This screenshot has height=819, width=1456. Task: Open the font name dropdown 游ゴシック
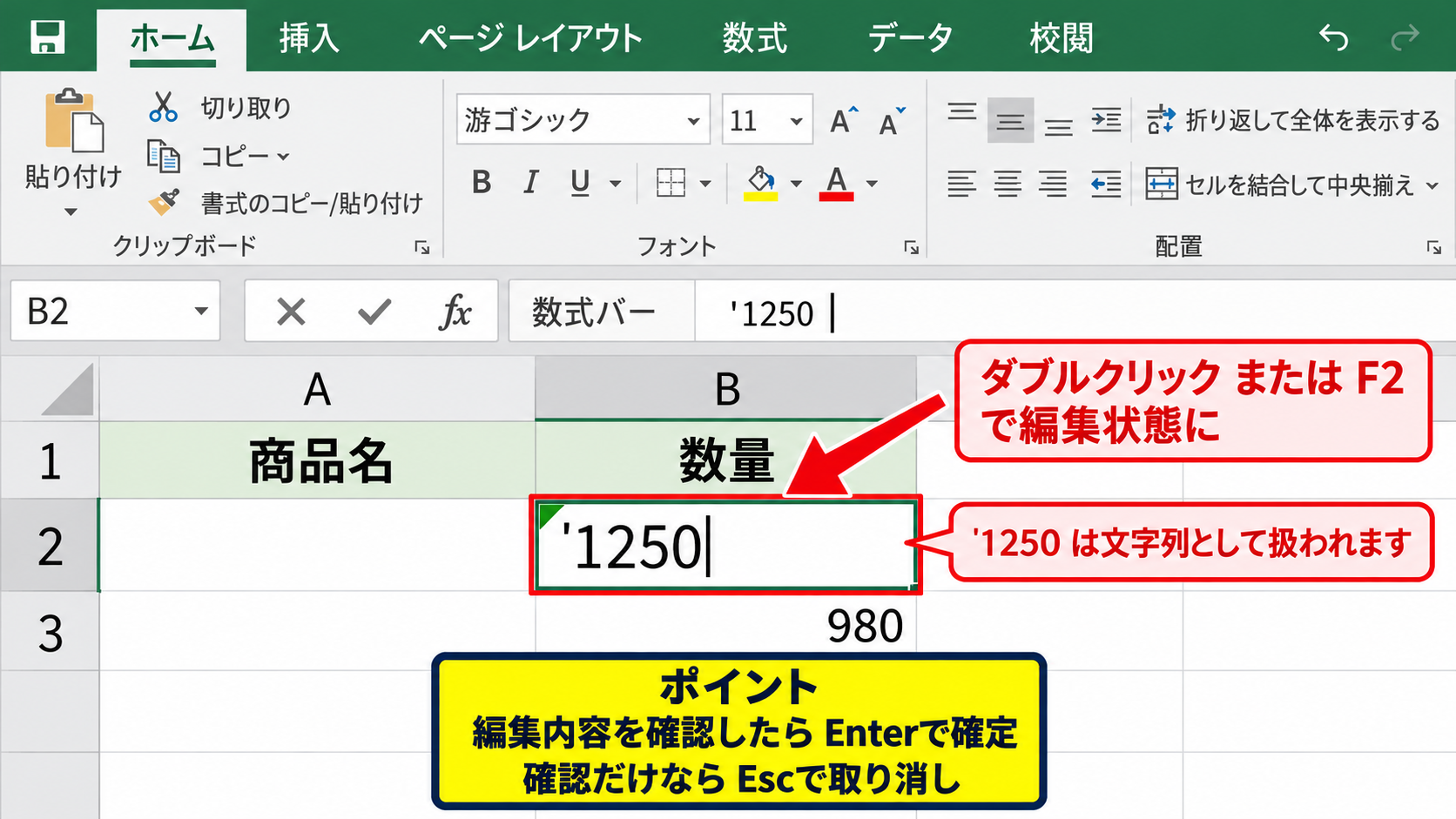click(x=693, y=121)
